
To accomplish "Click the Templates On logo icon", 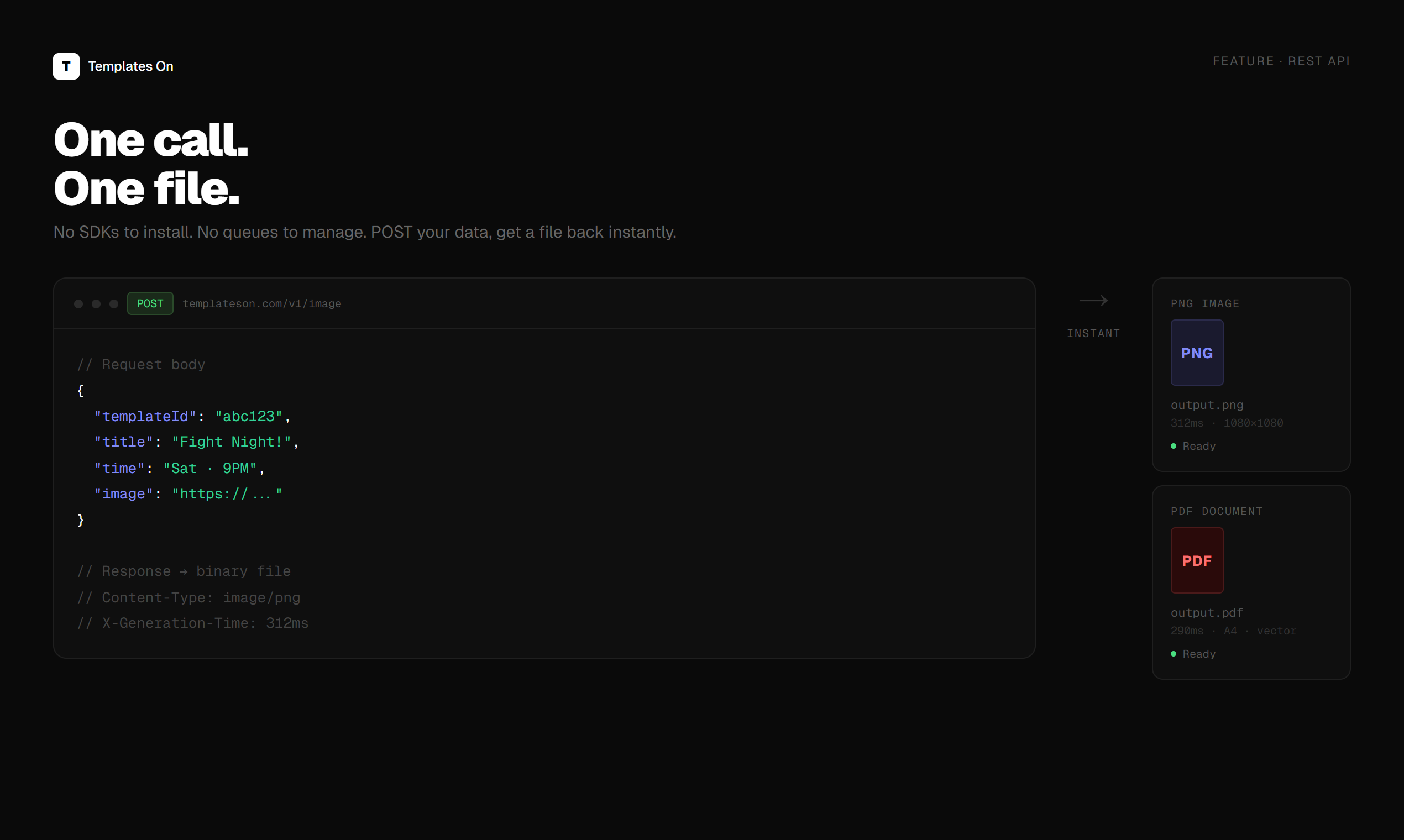I will click(x=66, y=66).
